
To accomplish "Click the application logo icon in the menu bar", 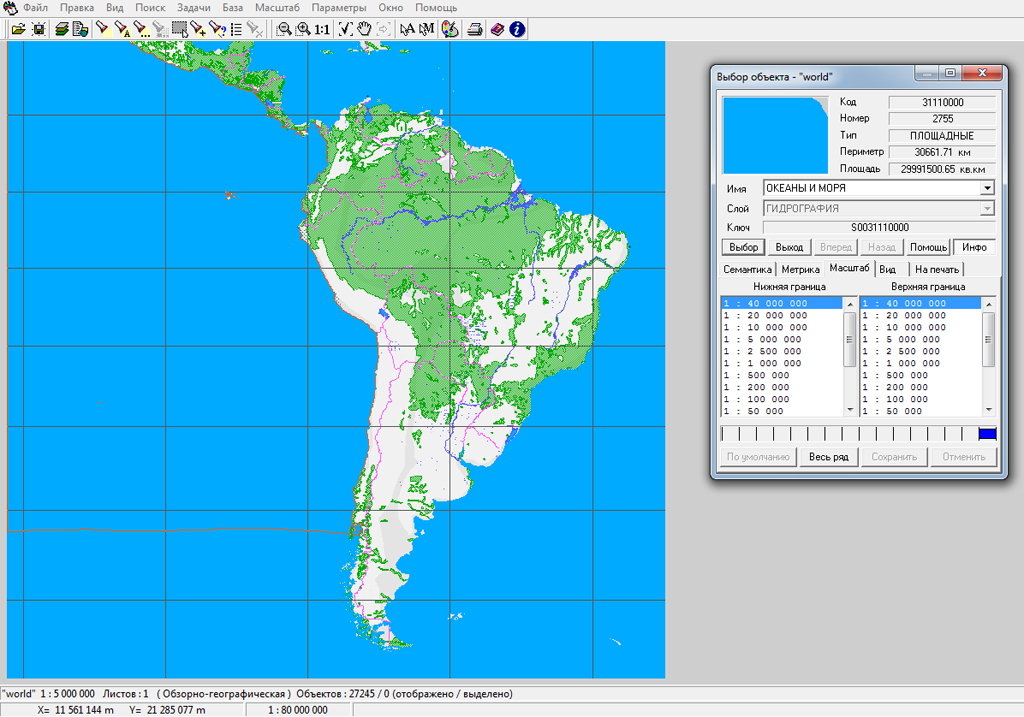I will 10,8.
